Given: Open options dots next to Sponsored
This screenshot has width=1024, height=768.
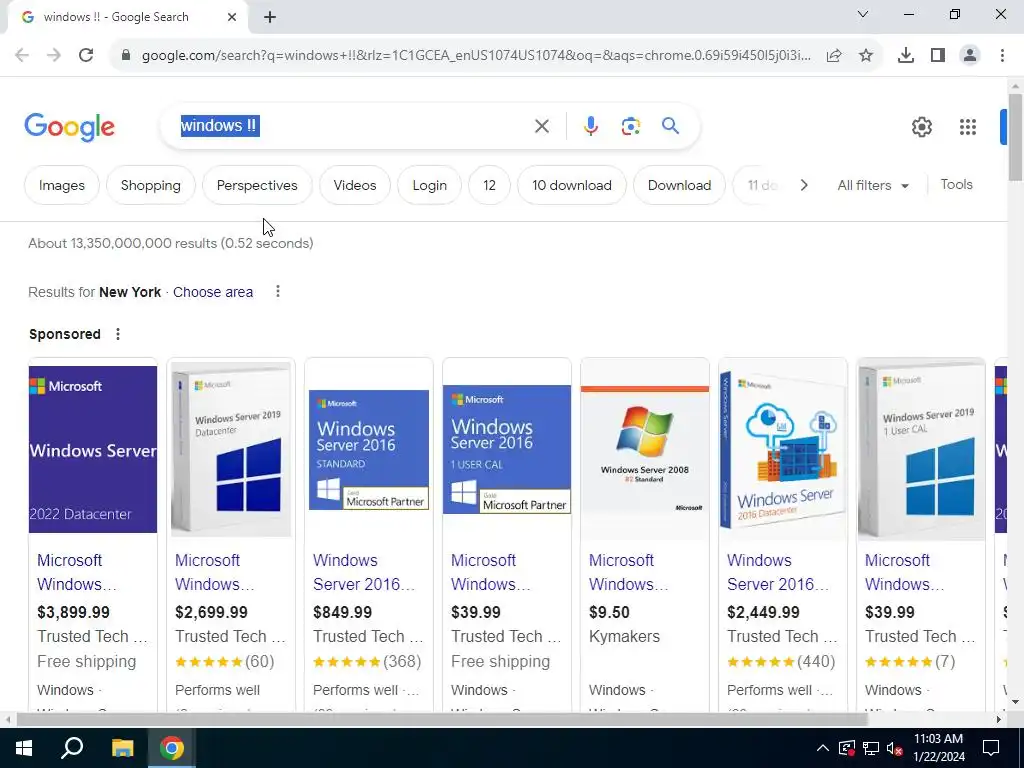Looking at the screenshot, I should coord(118,334).
